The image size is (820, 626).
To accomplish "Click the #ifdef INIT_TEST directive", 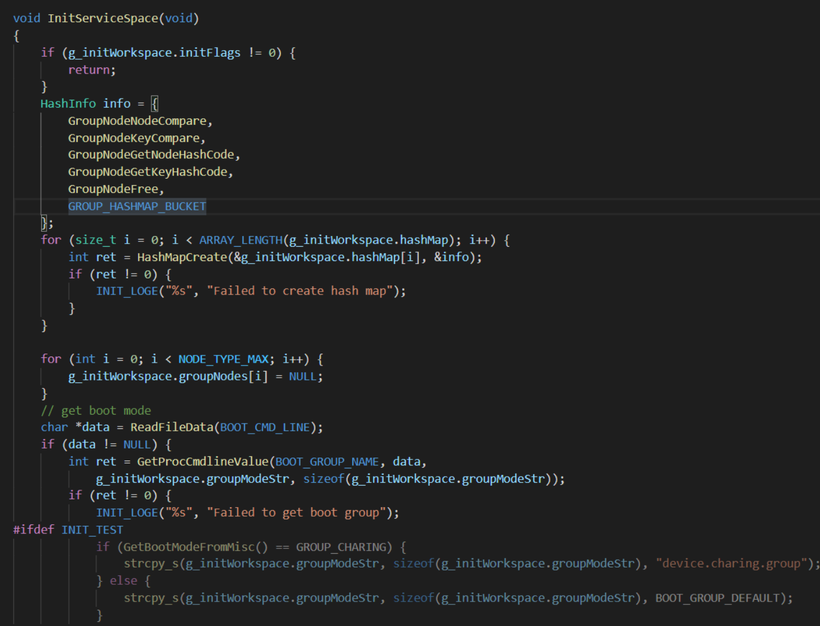I will [68, 530].
